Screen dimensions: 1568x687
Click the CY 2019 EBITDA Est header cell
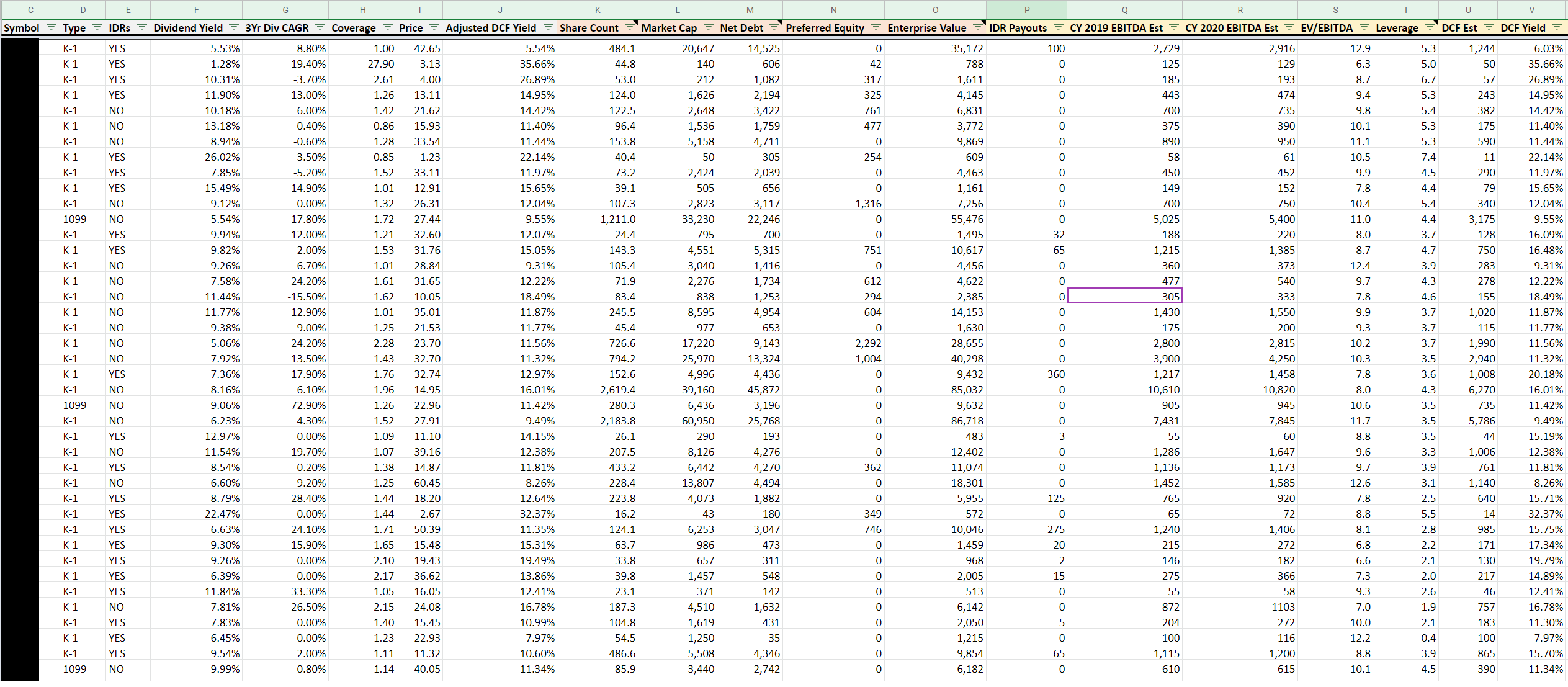click(x=1116, y=28)
